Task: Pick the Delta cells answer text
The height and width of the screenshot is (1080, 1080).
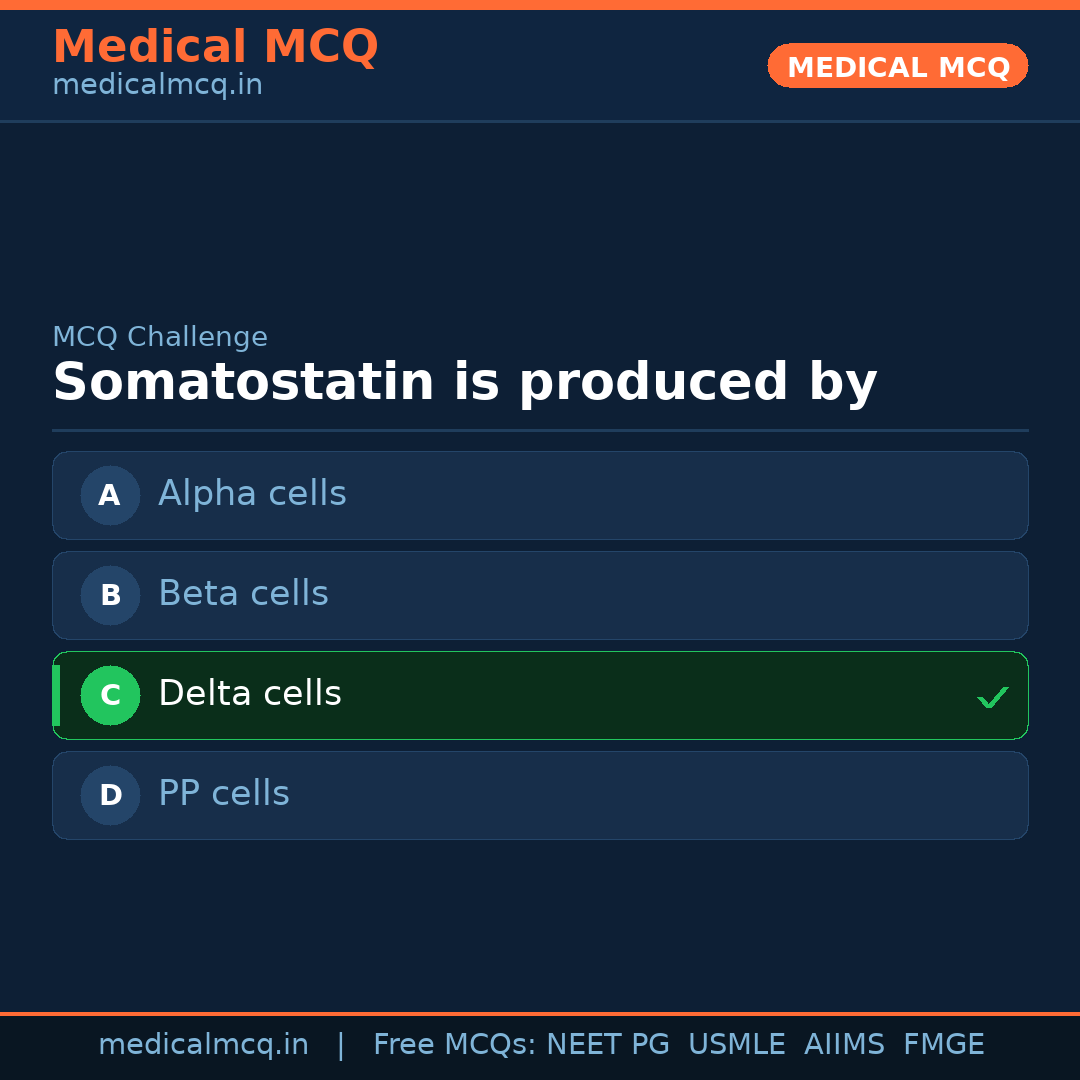Action: (250, 694)
